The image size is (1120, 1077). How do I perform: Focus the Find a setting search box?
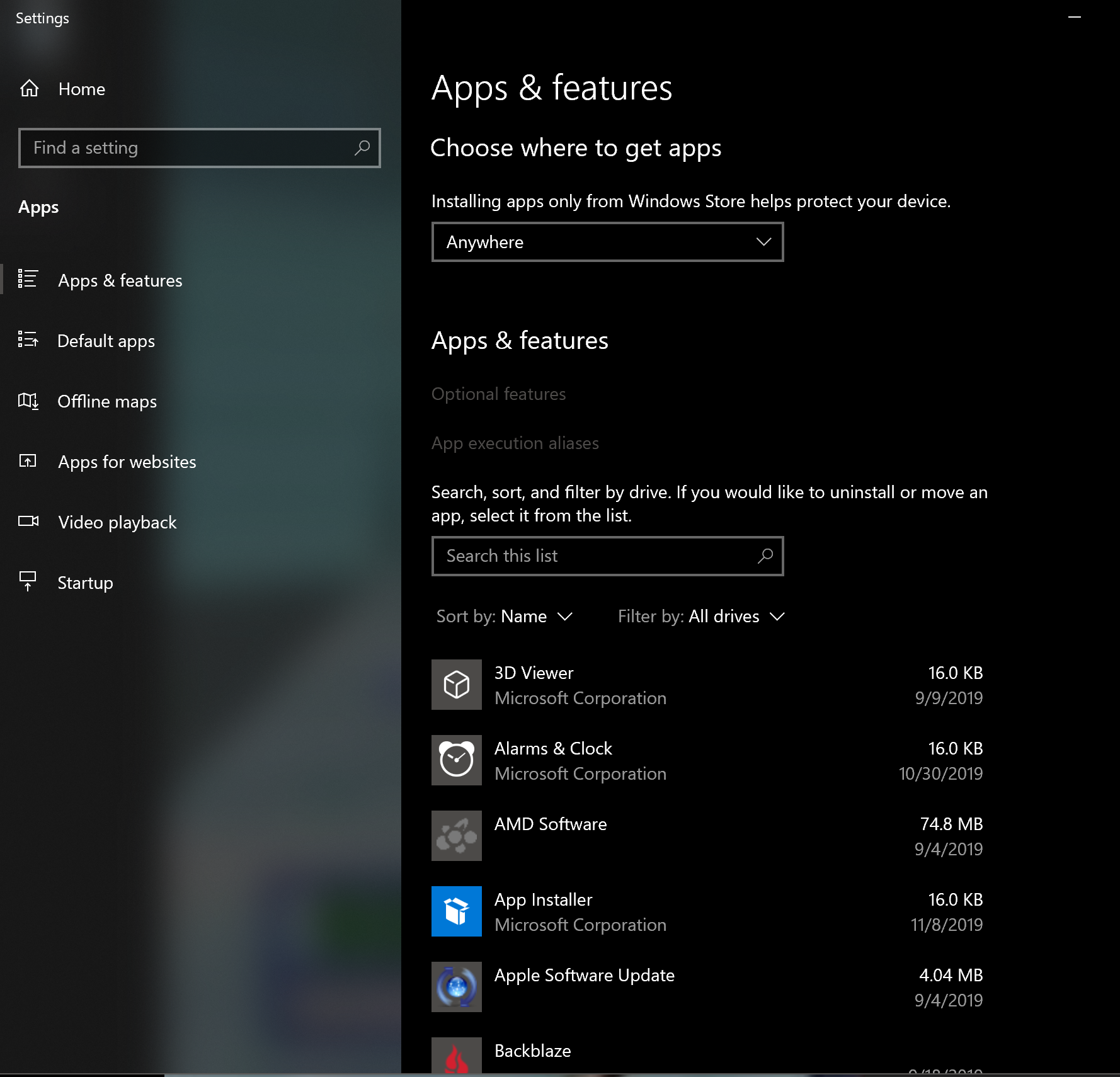point(200,148)
